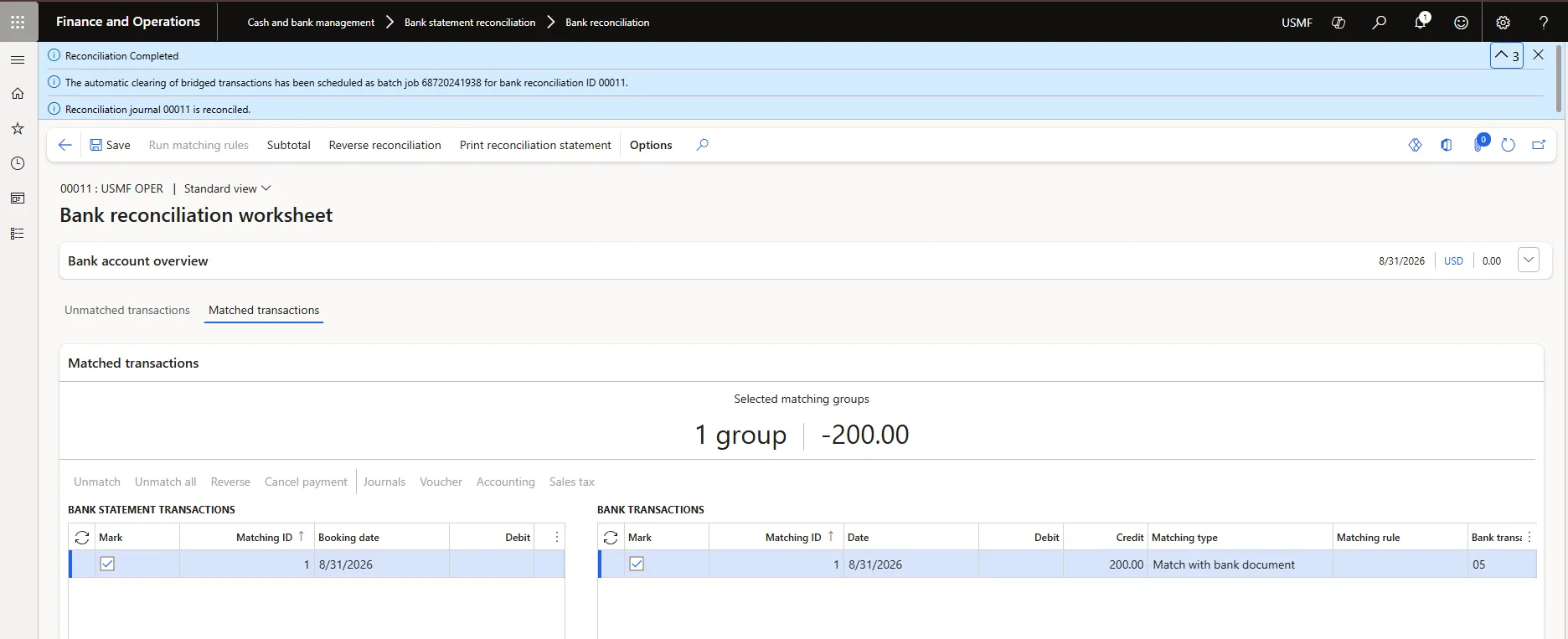This screenshot has height=639, width=1568.
Task: Switch to the Unmatched transactions tab
Action: tap(127, 310)
